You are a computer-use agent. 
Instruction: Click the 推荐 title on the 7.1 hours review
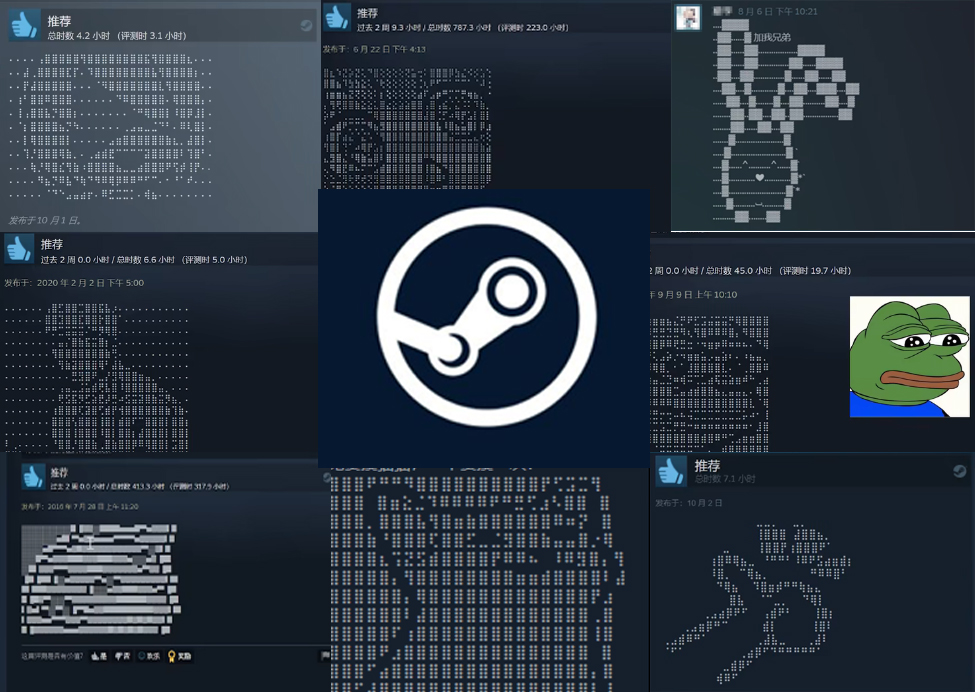(x=707, y=466)
